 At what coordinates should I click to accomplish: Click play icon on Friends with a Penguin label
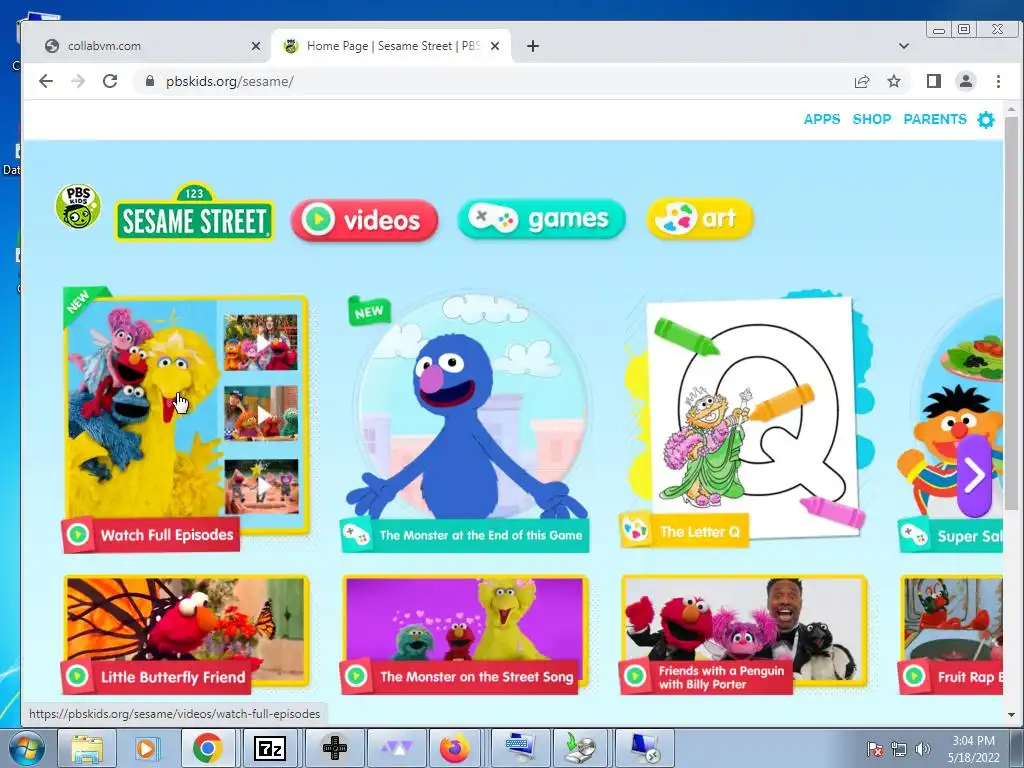click(x=635, y=676)
